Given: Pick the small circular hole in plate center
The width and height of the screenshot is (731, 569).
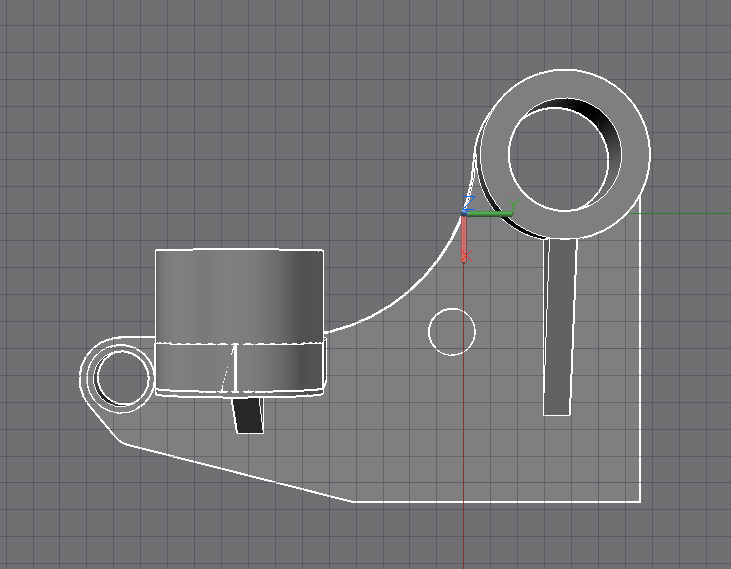Looking at the screenshot, I should 452,332.
